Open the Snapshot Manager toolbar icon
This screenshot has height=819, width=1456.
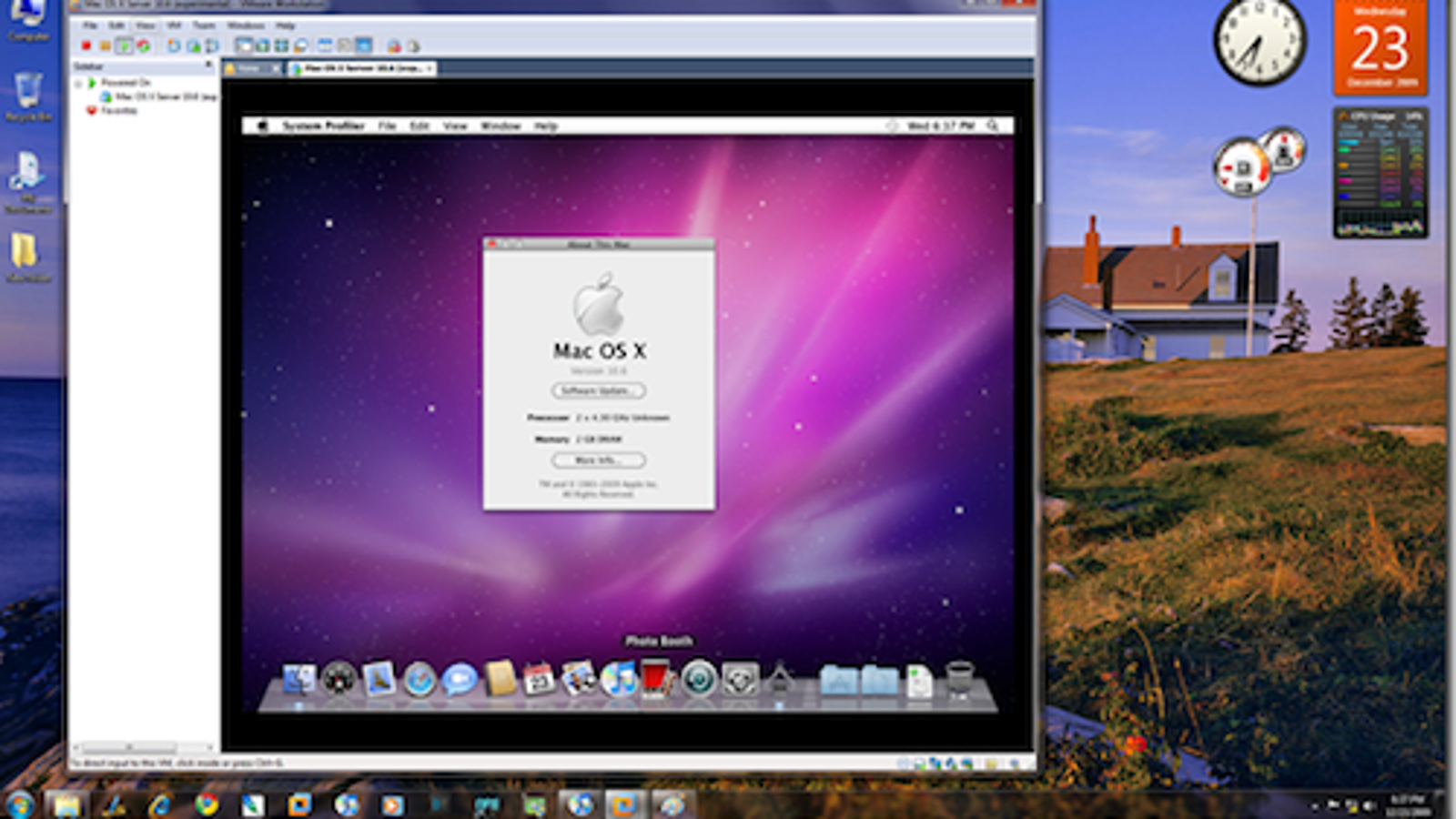212,45
